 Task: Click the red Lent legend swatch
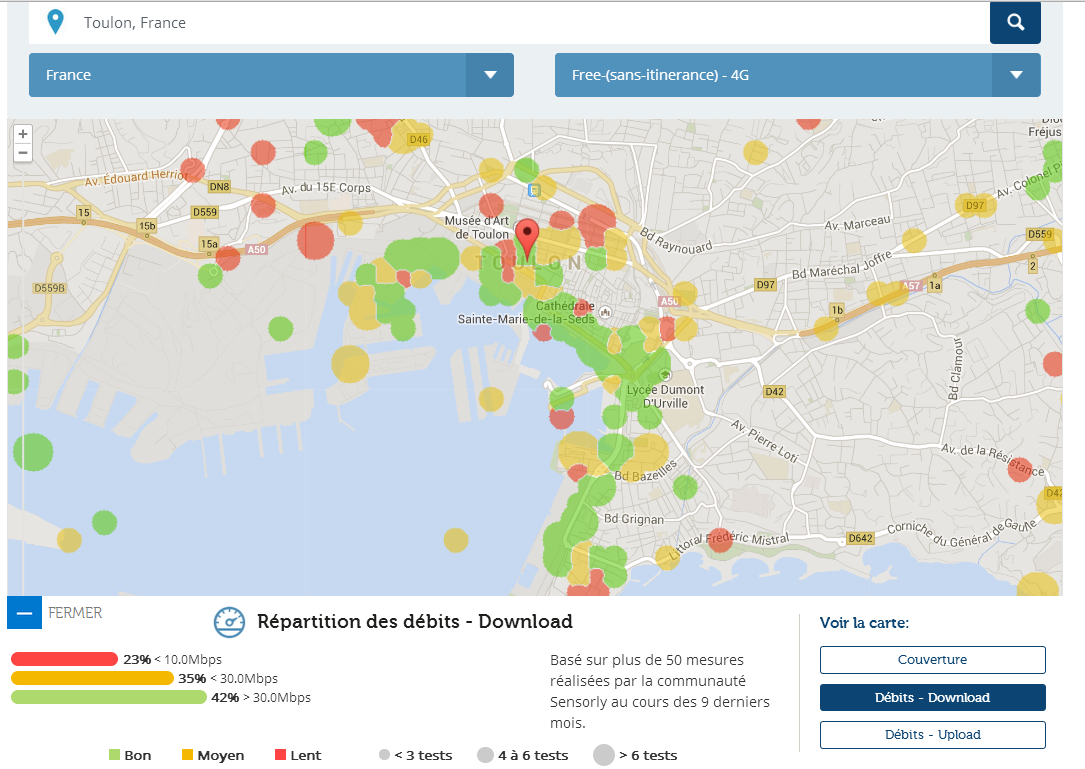[281, 755]
